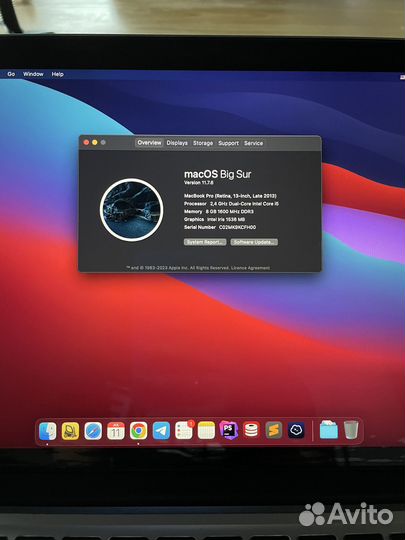Image resolution: width=405 pixels, height=540 pixels.
Task: Click the Memory 8 GB line
Action: (219, 211)
